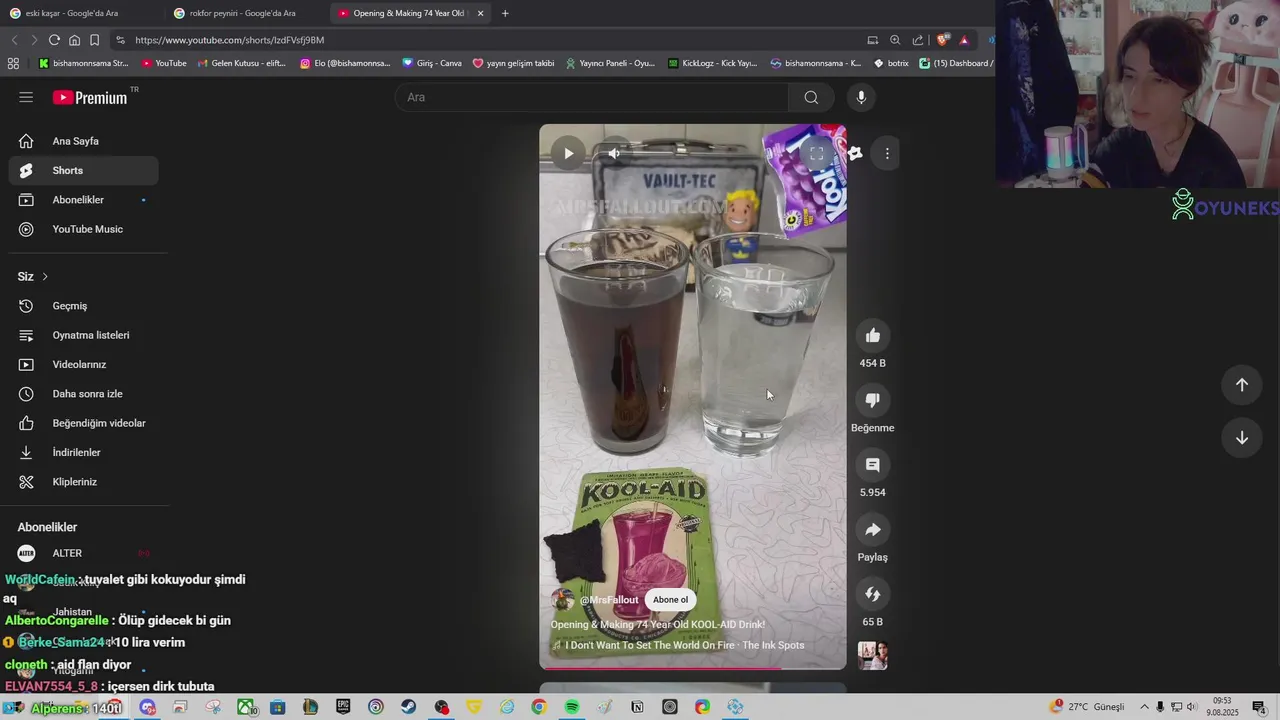Open the sound source thumbnail

point(872,656)
